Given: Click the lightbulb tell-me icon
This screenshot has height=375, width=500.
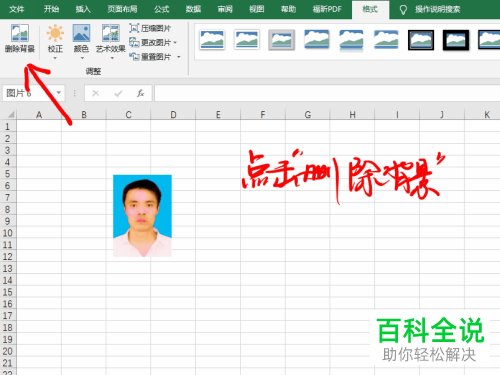Looking at the screenshot, I should point(403,10).
